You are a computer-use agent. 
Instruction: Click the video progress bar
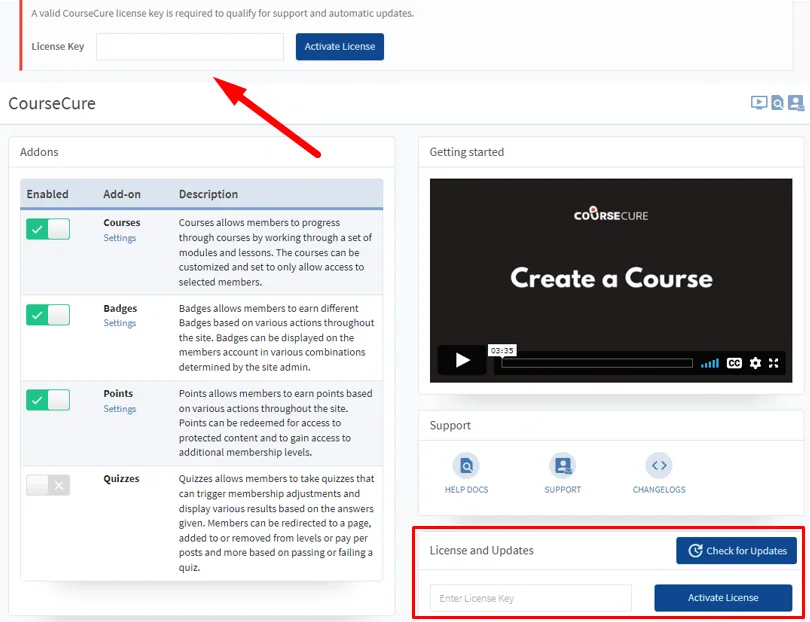coord(596,363)
